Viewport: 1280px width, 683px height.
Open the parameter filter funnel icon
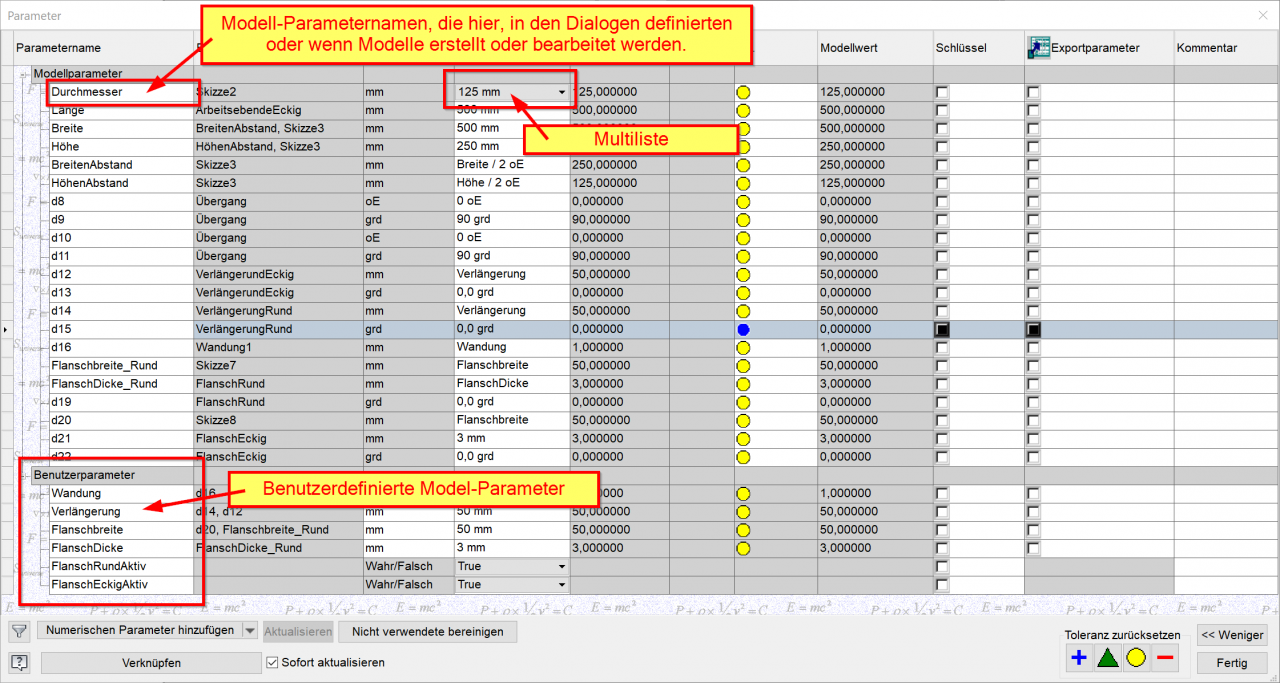click(x=19, y=631)
